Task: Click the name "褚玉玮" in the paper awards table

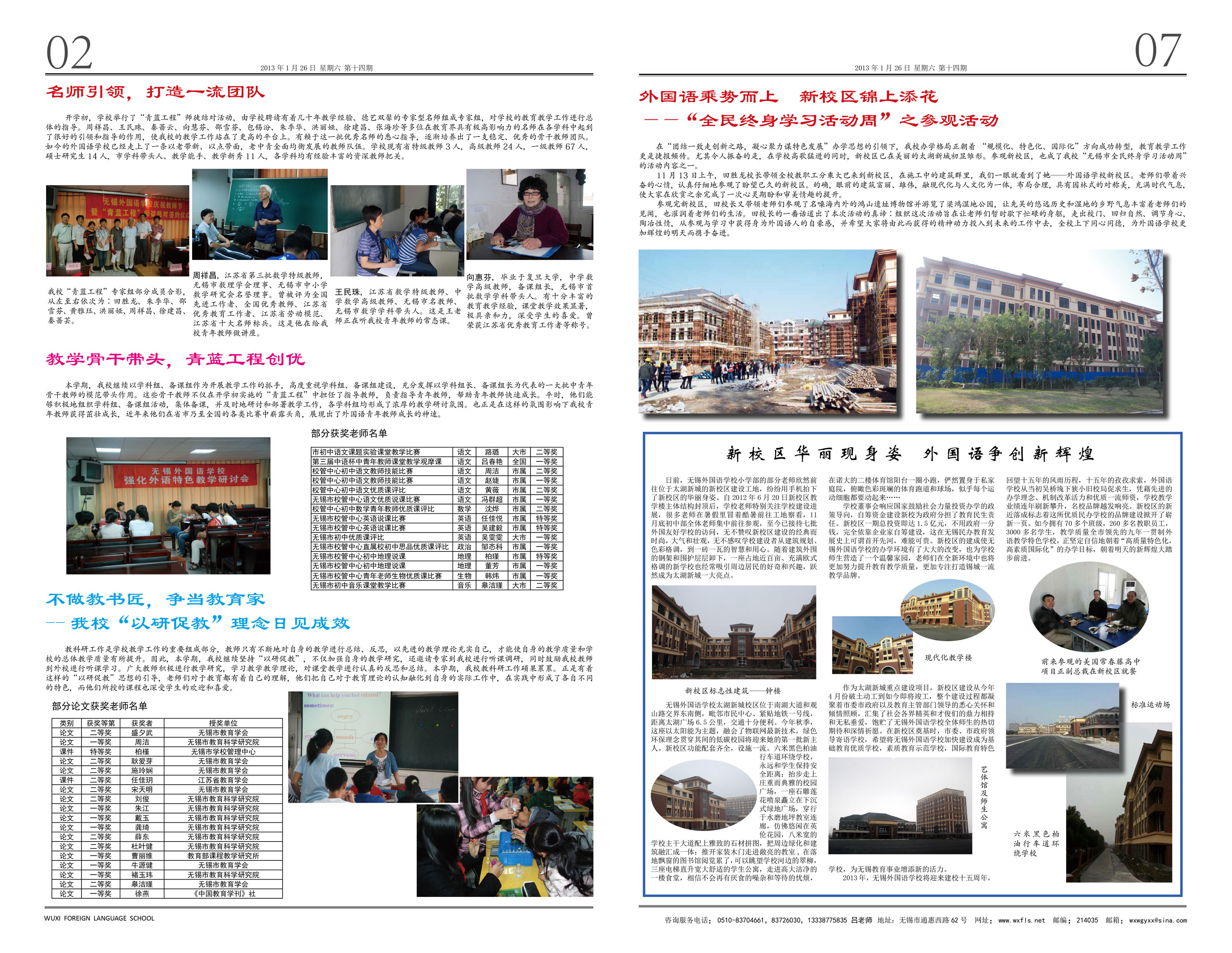Action: click(x=142, y=875)
